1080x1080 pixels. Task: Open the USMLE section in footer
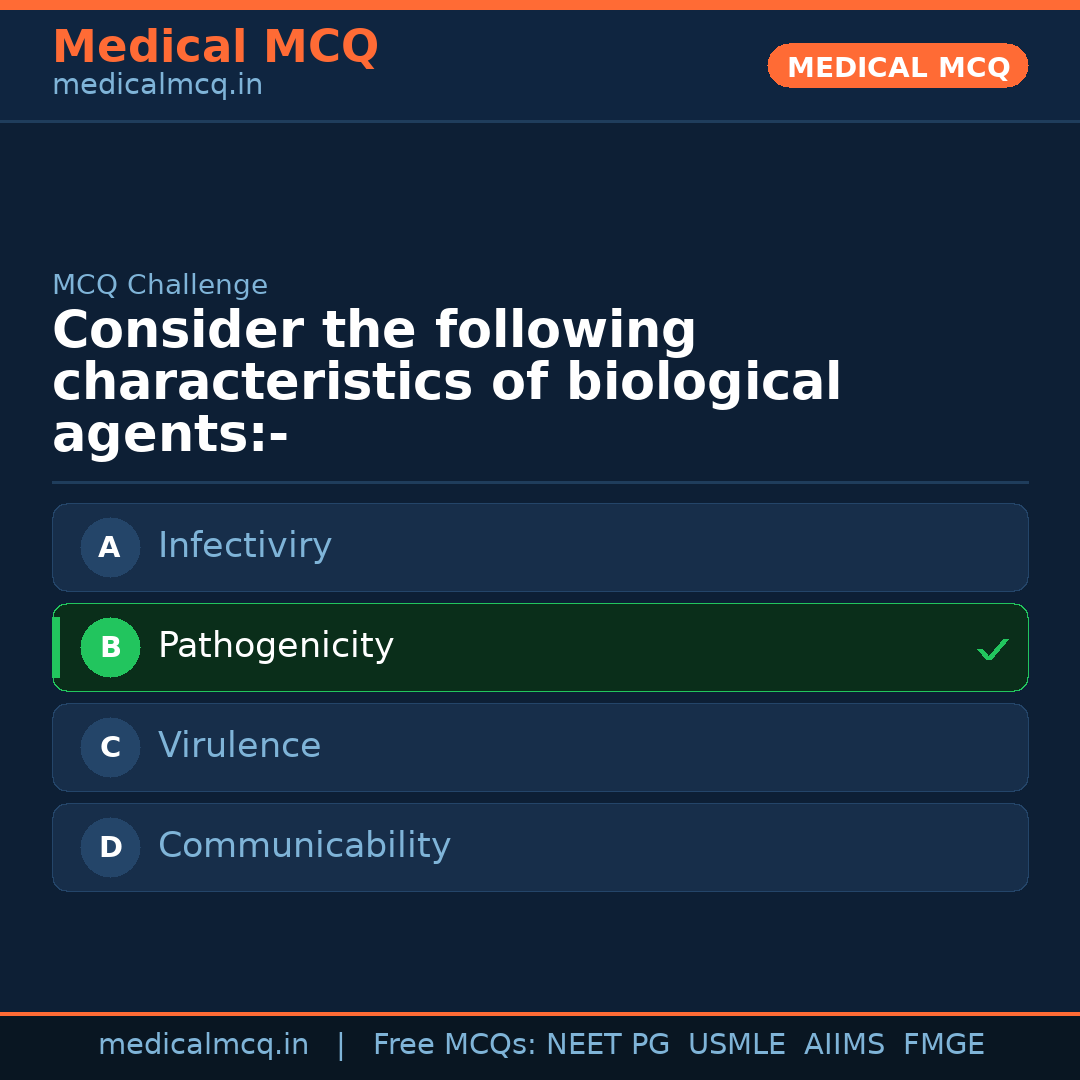click(x=737, y=1044)
